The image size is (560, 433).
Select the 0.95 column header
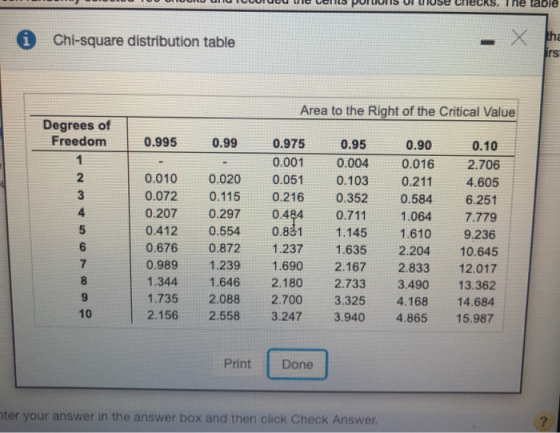click(353, 144)
